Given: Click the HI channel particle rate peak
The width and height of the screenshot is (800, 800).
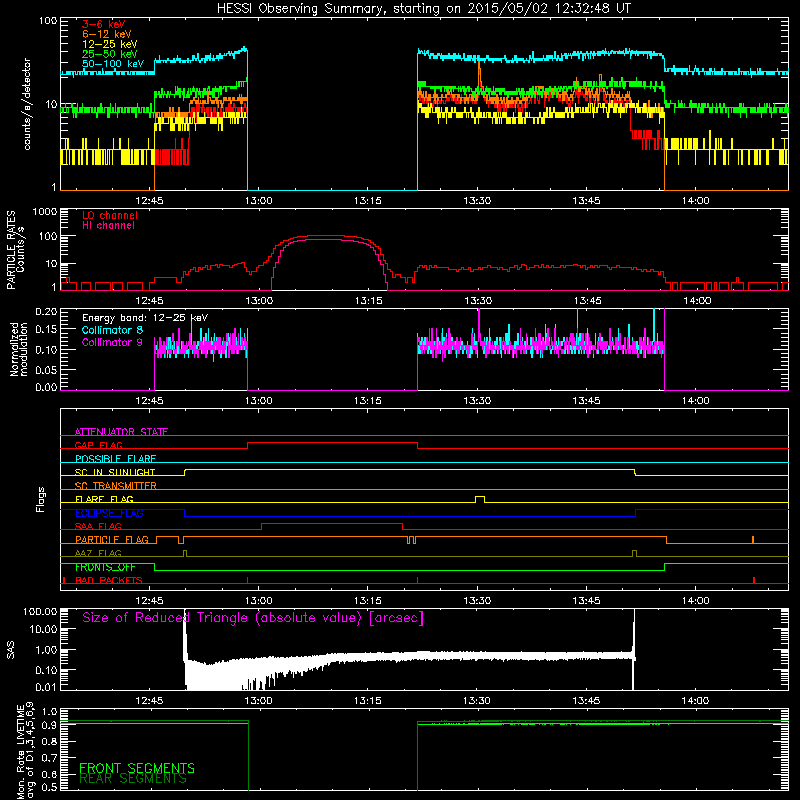Looking at the screenshot, I should (x=329, y=239).
